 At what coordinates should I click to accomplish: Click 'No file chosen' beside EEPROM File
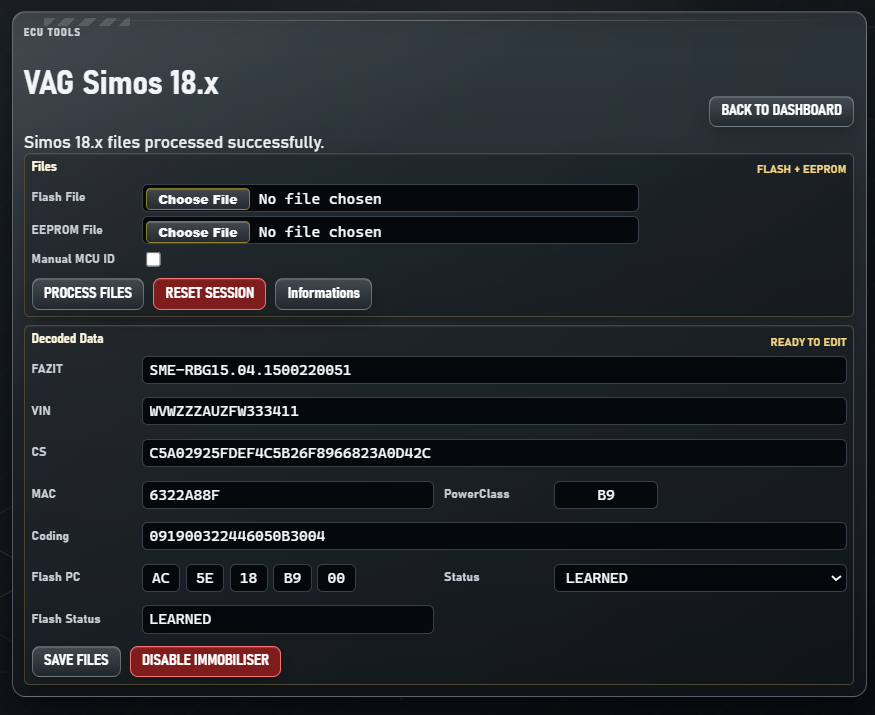[320, 232]
